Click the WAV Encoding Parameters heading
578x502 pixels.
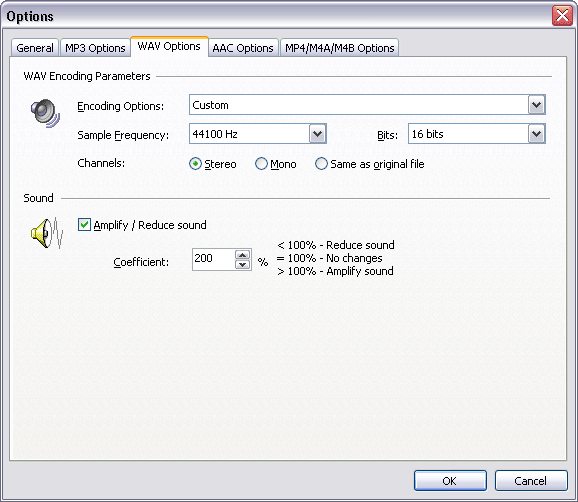tap(87, 76)
